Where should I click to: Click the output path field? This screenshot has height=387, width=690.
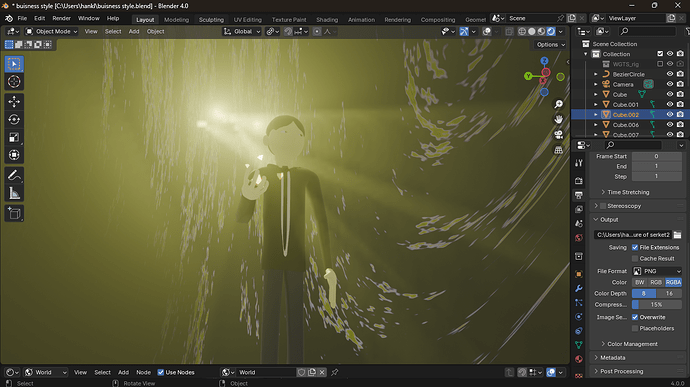[632, 235]
